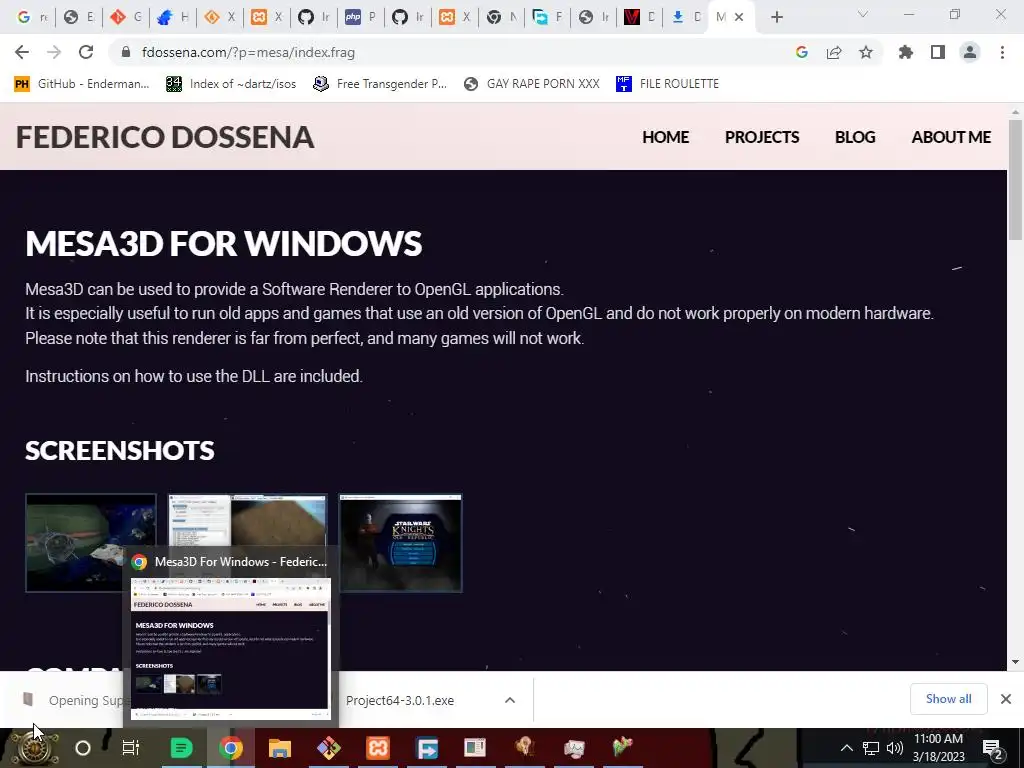The image size is (1024, 768).
Task: Open the Start menu gear button
Action: click(x=33, y=748)
